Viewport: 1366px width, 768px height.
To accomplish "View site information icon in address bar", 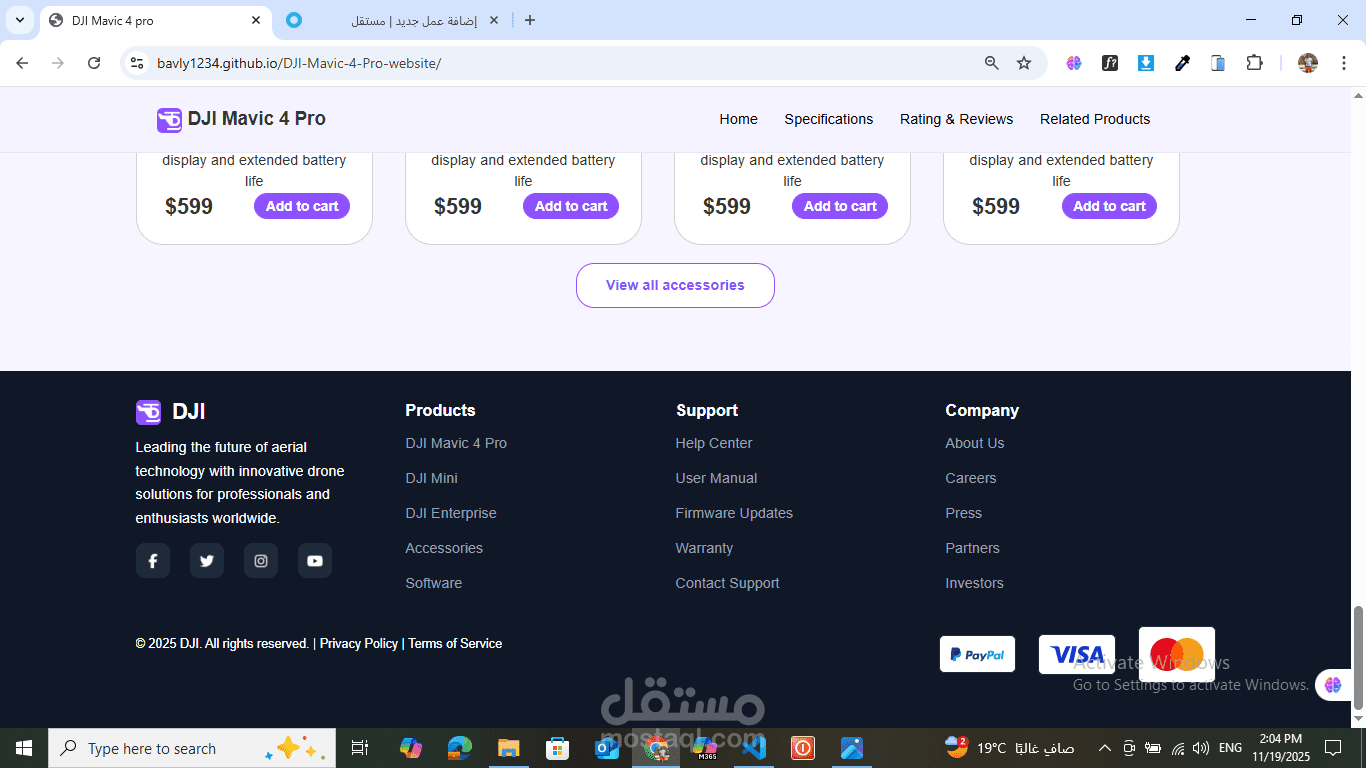I will [138, 63].
